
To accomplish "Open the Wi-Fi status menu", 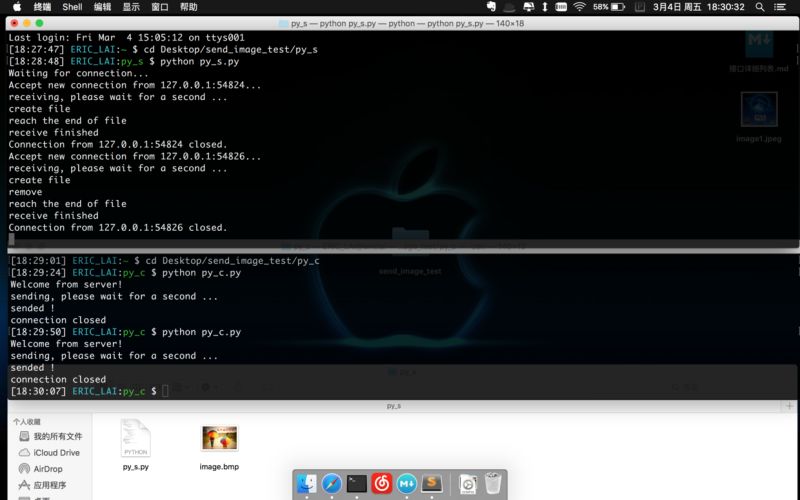I will (579, 7).
